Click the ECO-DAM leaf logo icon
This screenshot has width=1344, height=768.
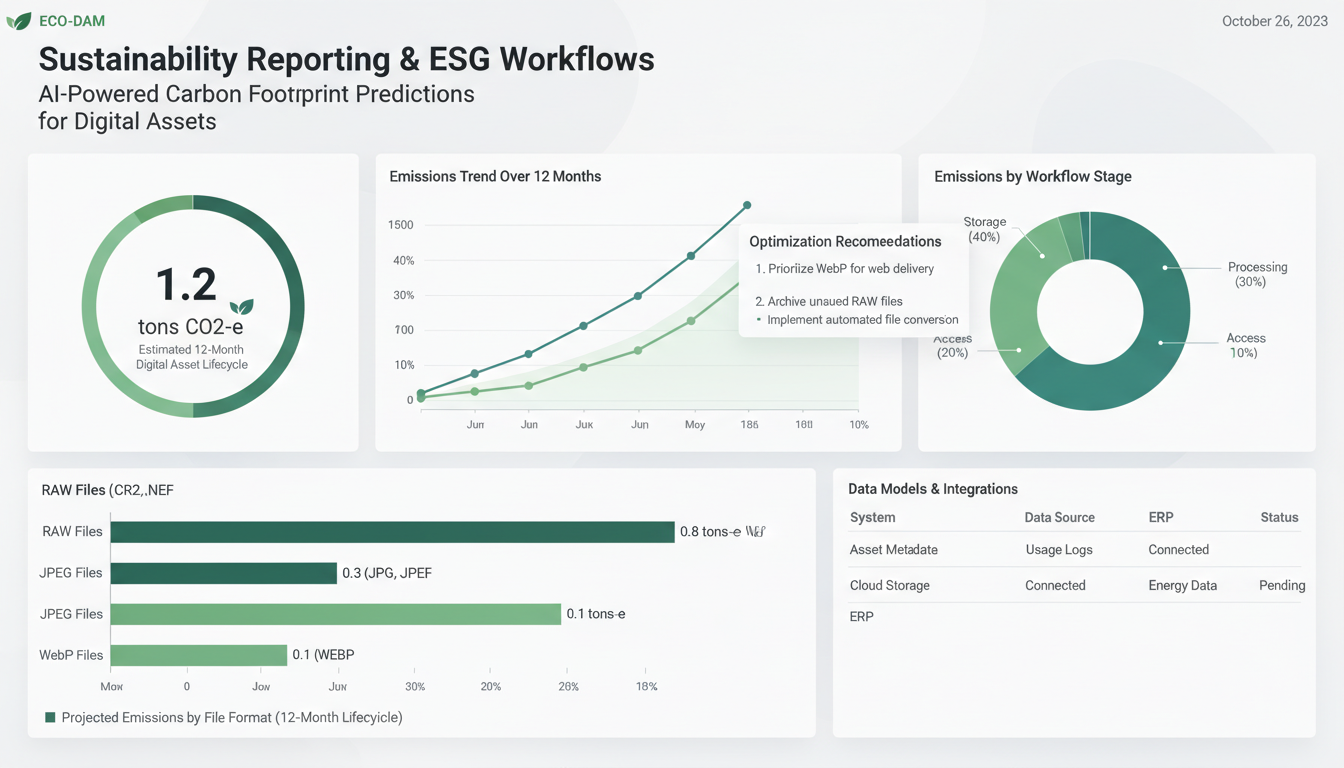tap(18, 20)
